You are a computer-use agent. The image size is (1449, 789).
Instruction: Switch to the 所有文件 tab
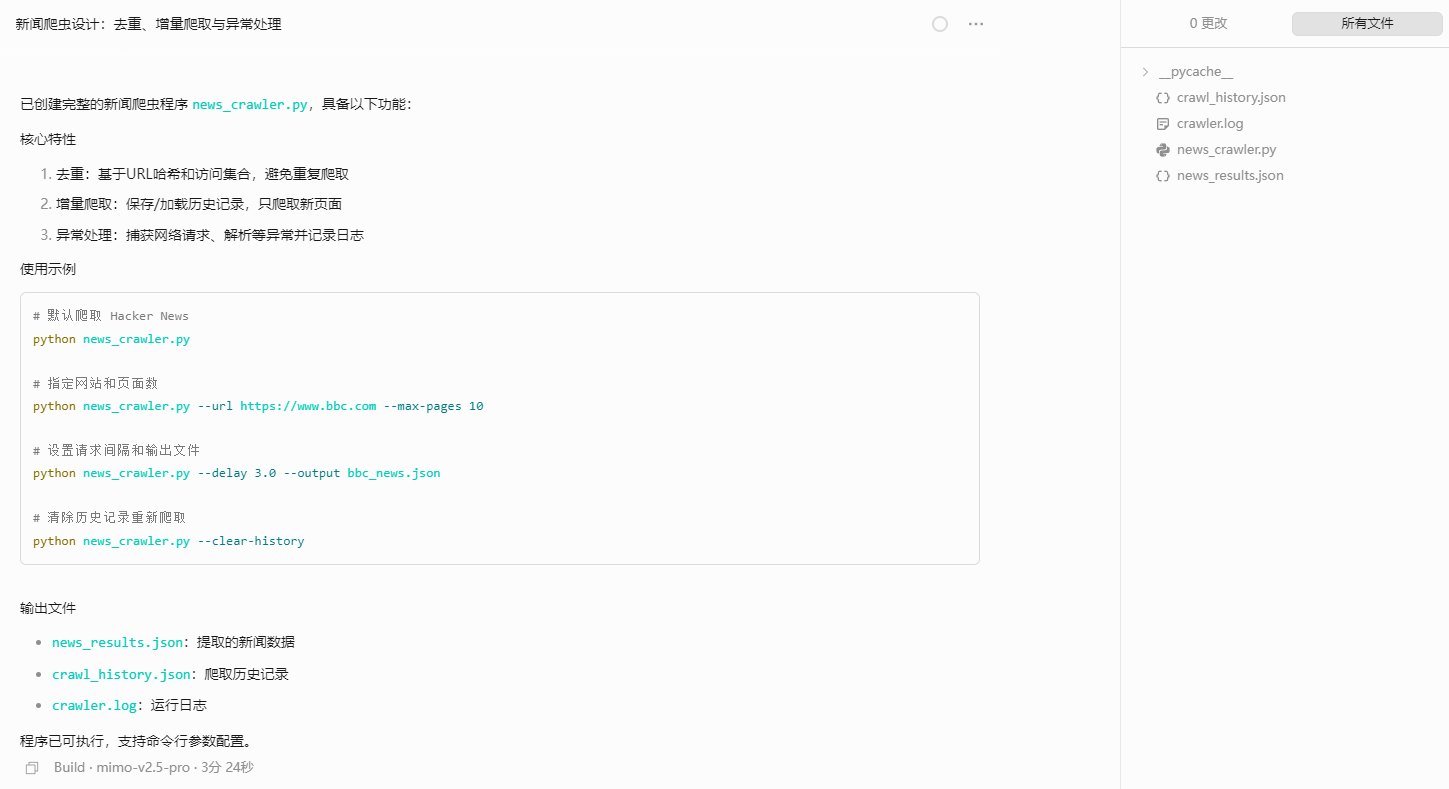coord(1366,24)
